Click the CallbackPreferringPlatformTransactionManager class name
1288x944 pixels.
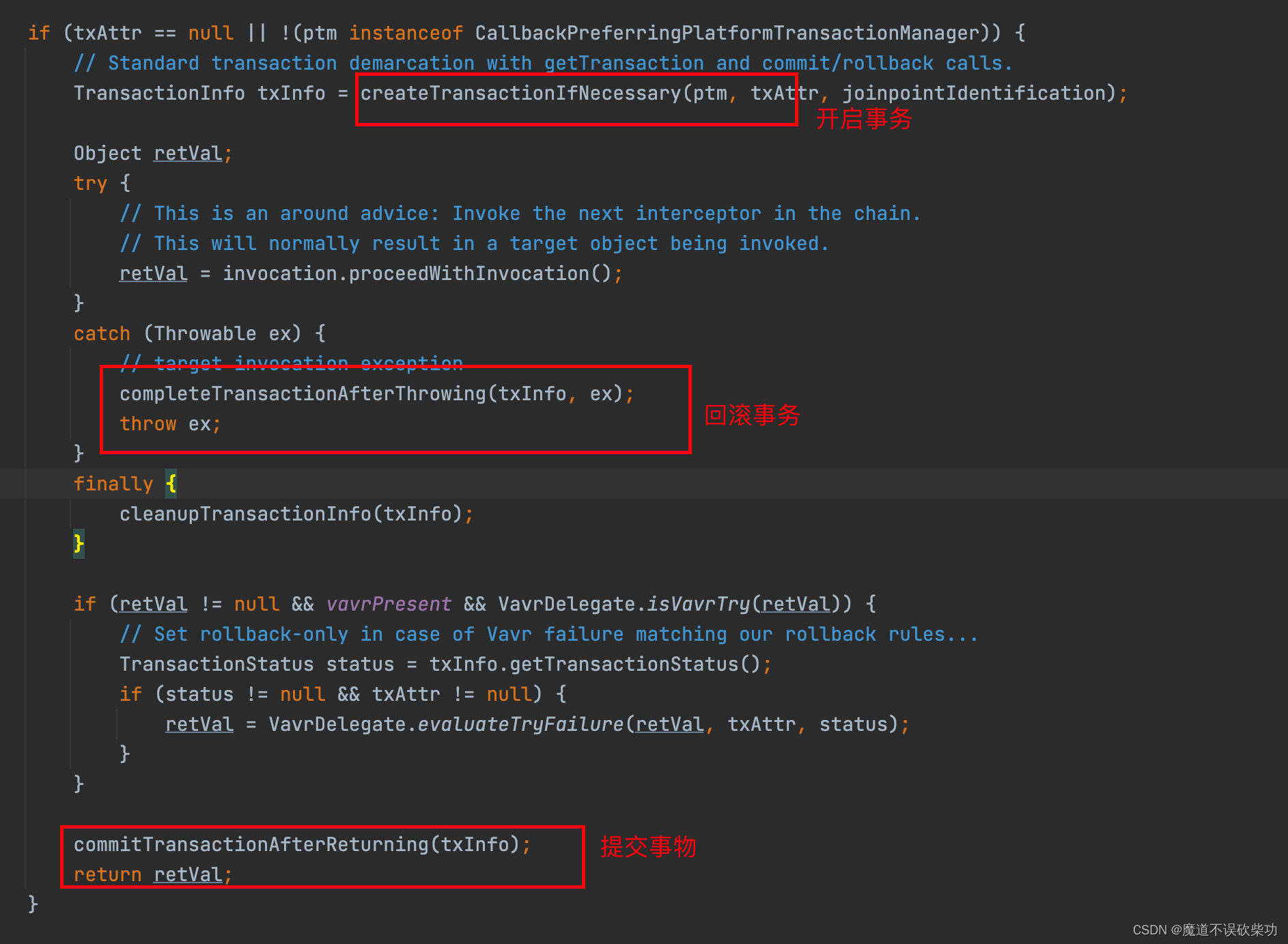coord(727,33)
